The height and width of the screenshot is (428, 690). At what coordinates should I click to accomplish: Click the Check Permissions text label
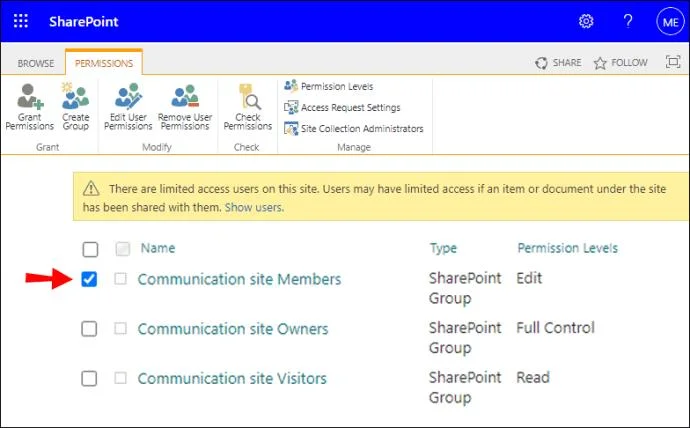[248, 122]
